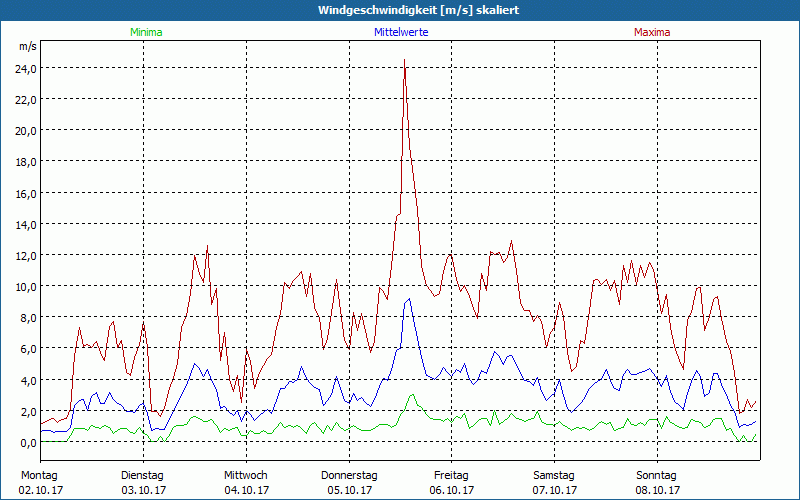Screen dimensions: 800x500
Task: Click the 'm/s' unit label
Action: [28, 46]
